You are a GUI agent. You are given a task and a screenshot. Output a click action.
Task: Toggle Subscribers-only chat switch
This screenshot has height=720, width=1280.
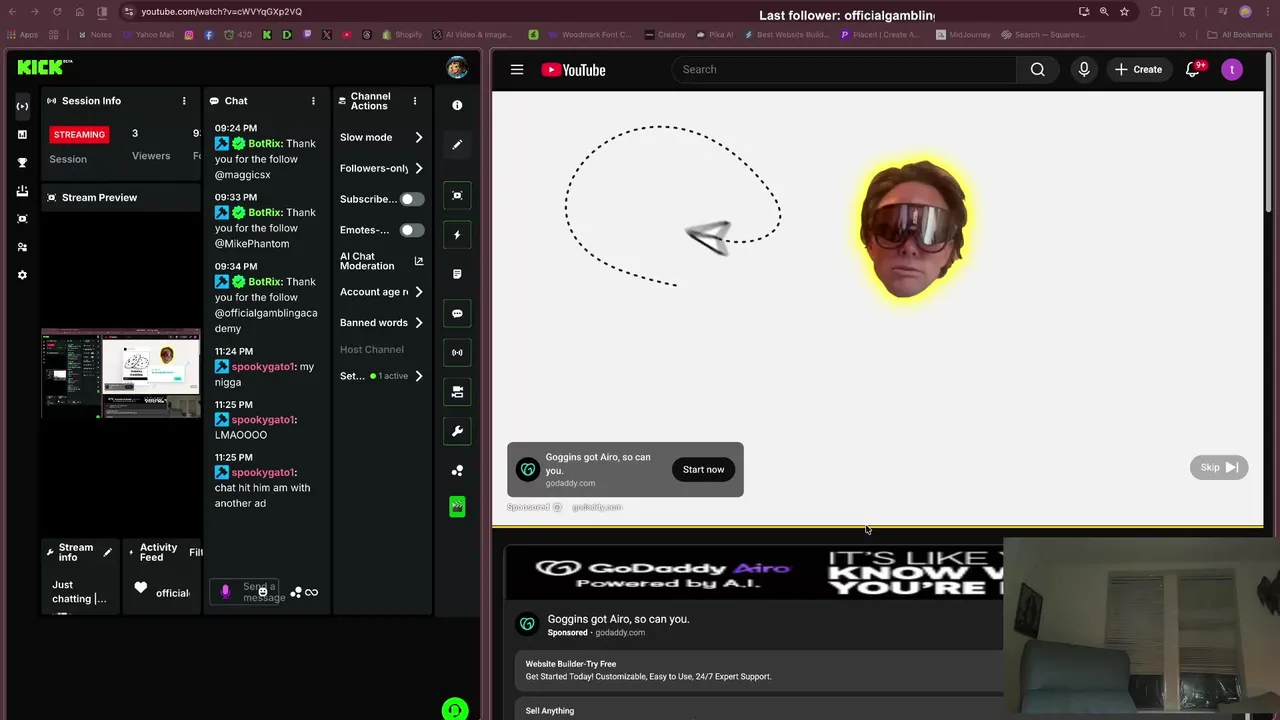(x=412, y=199)
